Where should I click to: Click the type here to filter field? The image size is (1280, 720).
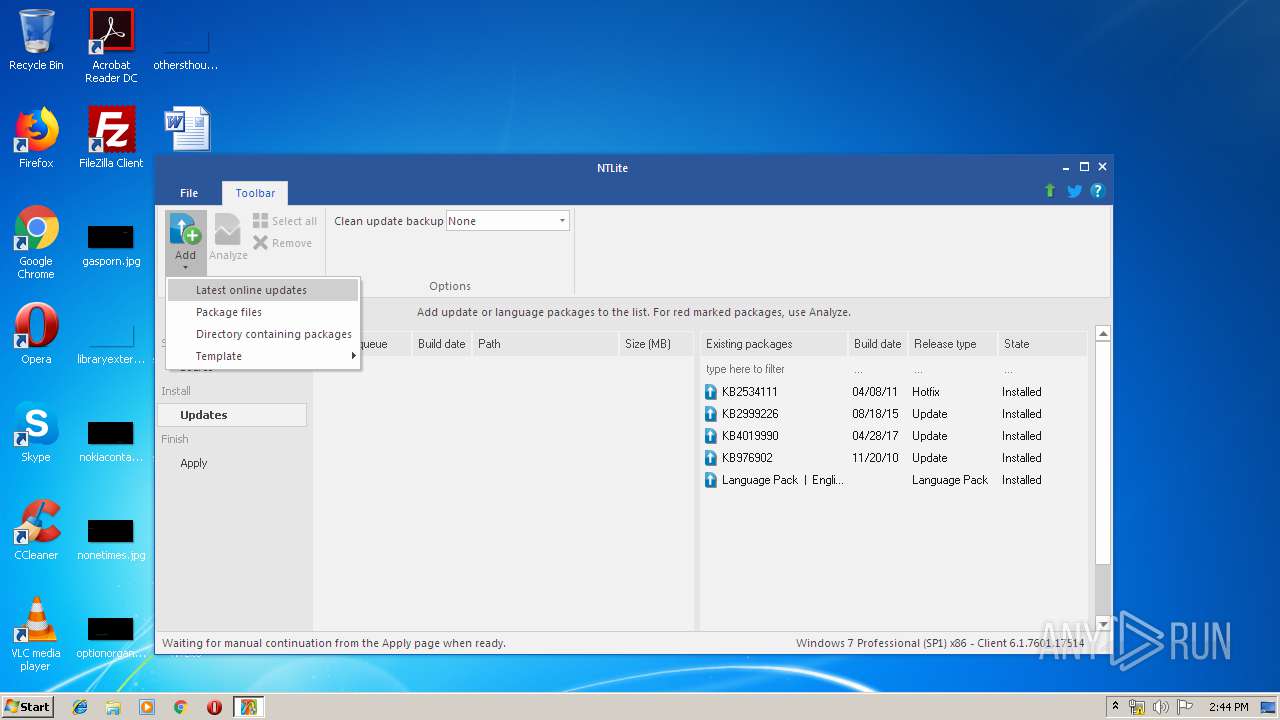pyautogui.click(x=773, y=369)
